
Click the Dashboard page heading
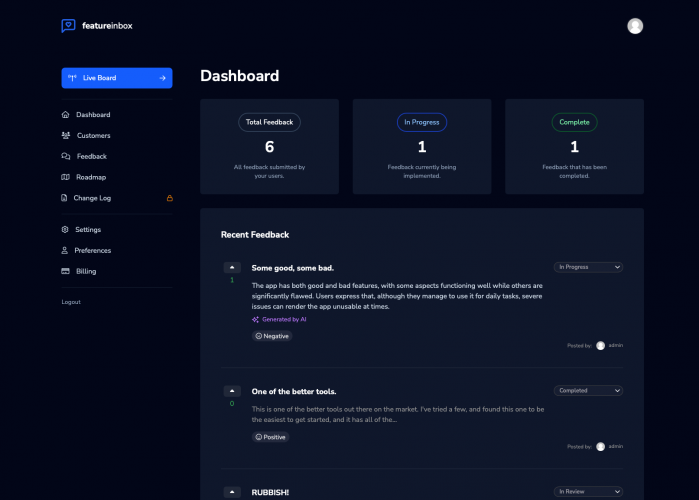click(x=239, y=76)
